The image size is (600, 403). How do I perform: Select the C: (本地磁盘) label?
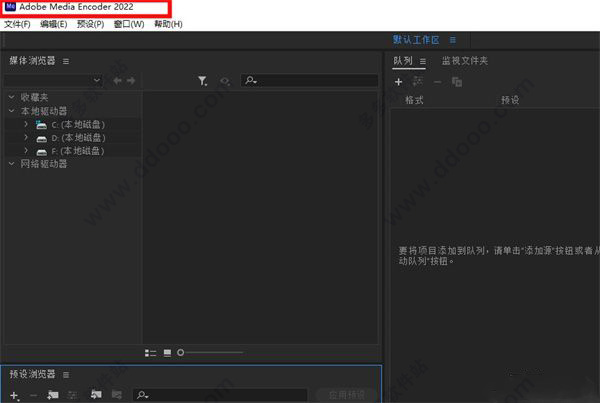pos(78,125)
